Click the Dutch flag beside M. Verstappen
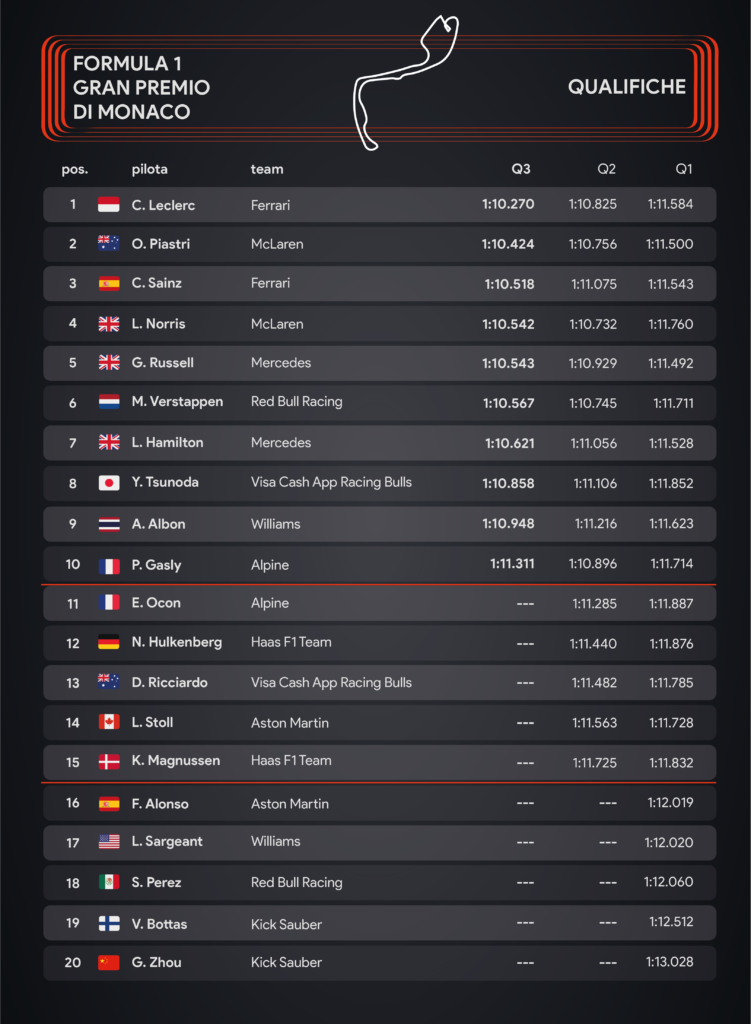 (x=109, y=402)
